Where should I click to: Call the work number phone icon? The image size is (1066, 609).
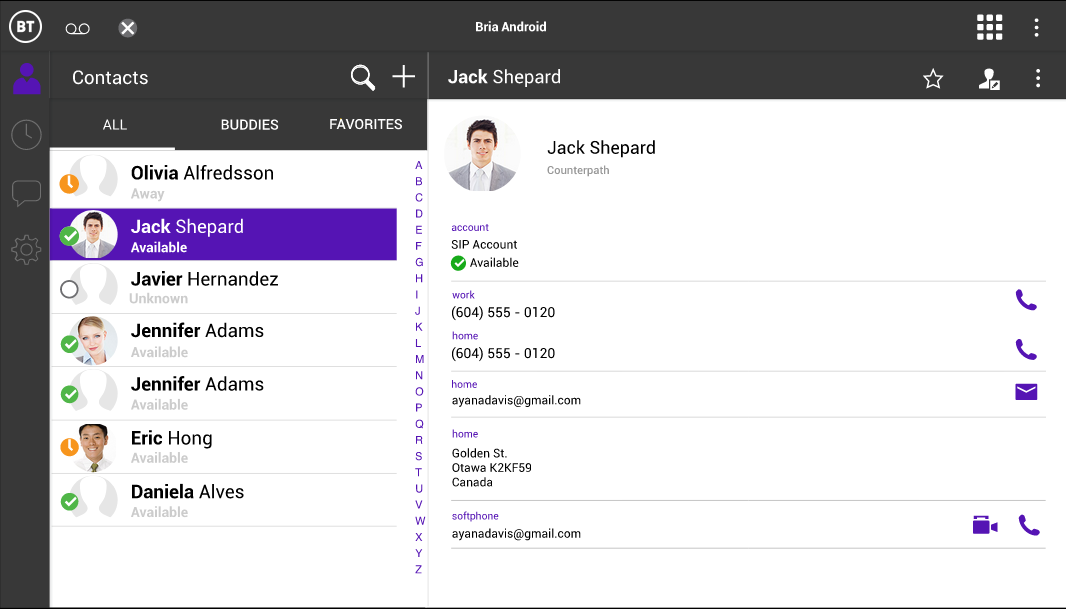(1026, 300)
